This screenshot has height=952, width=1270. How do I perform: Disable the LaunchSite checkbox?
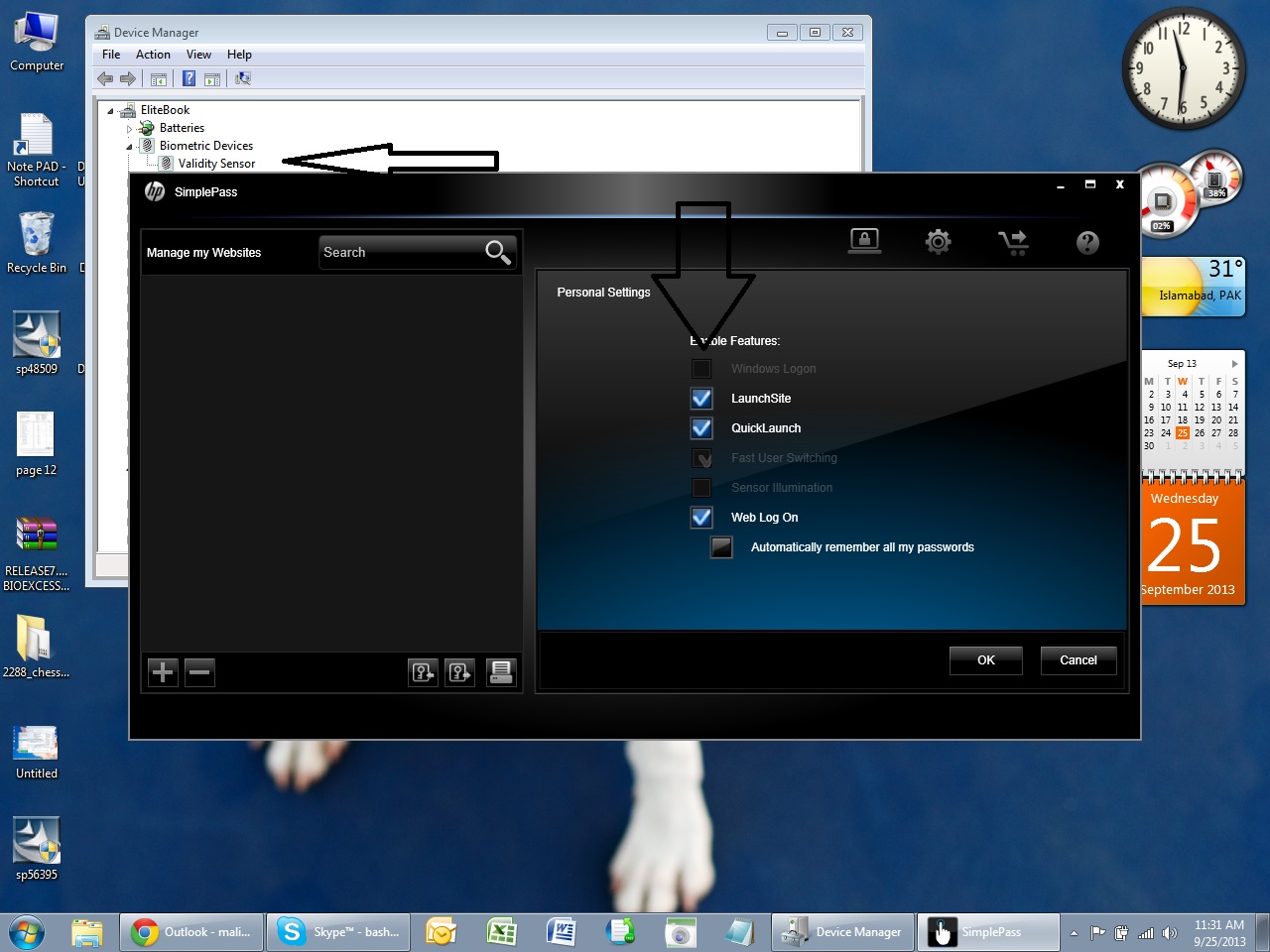(x=701, y=399)
